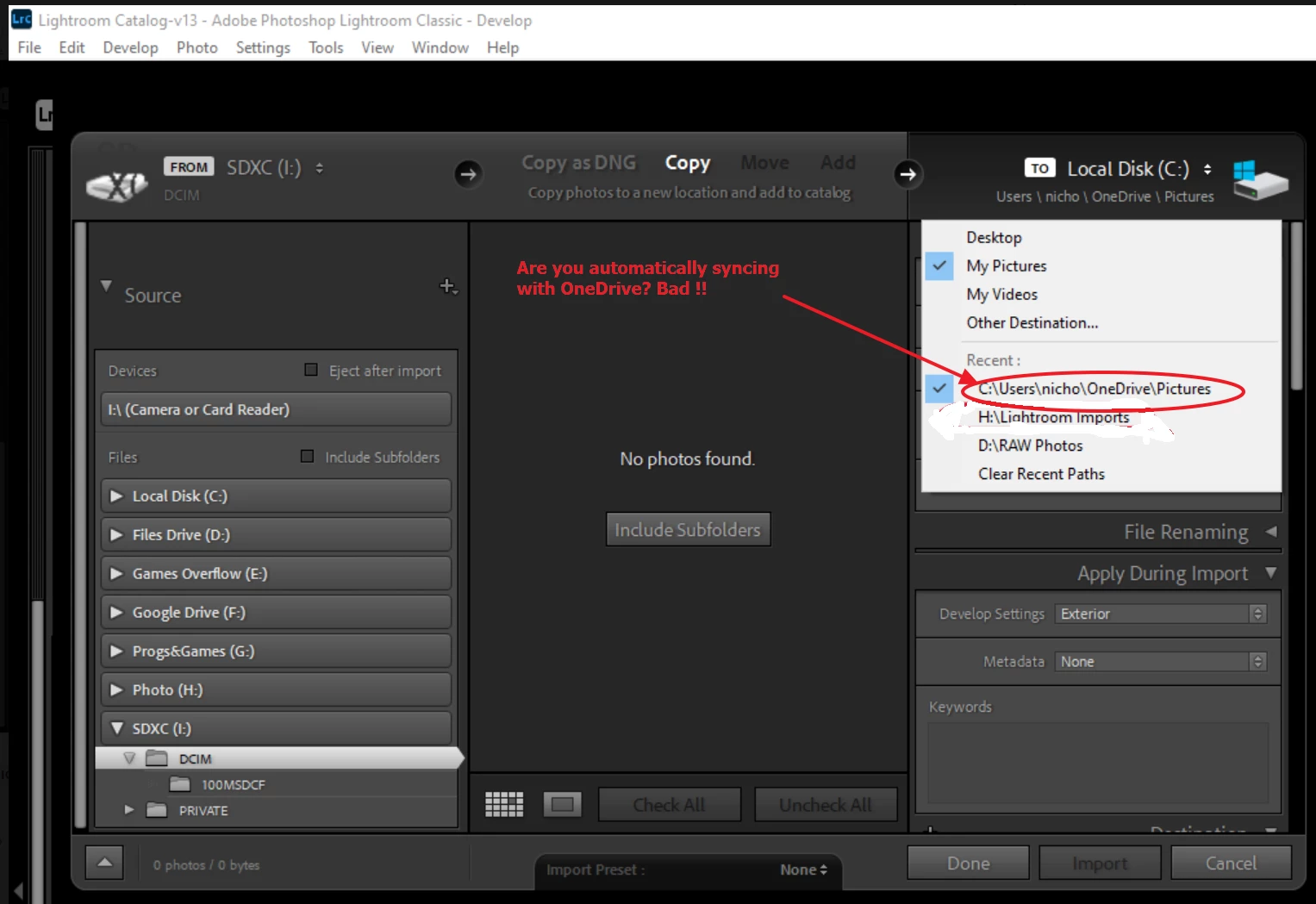Open the Tools menu

326,47
